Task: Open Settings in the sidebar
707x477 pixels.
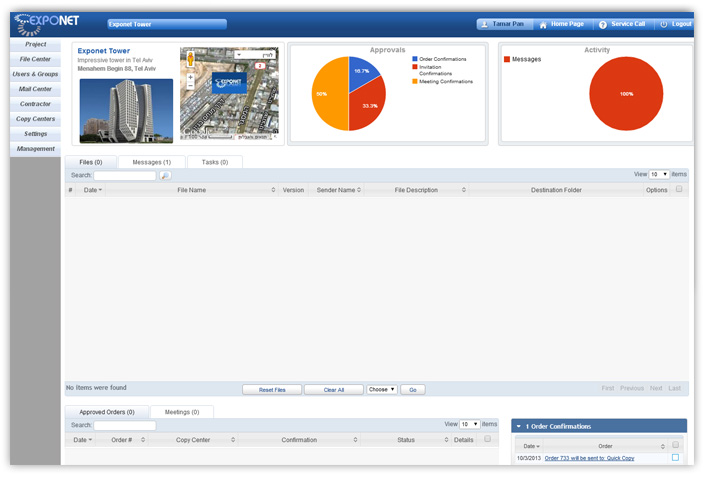Action: 35,133
